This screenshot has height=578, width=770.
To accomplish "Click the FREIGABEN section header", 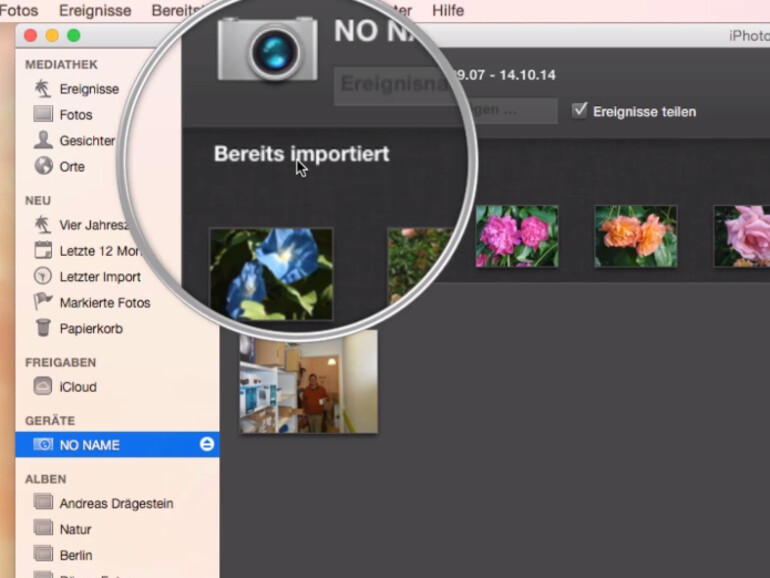I will click(60, 362).
